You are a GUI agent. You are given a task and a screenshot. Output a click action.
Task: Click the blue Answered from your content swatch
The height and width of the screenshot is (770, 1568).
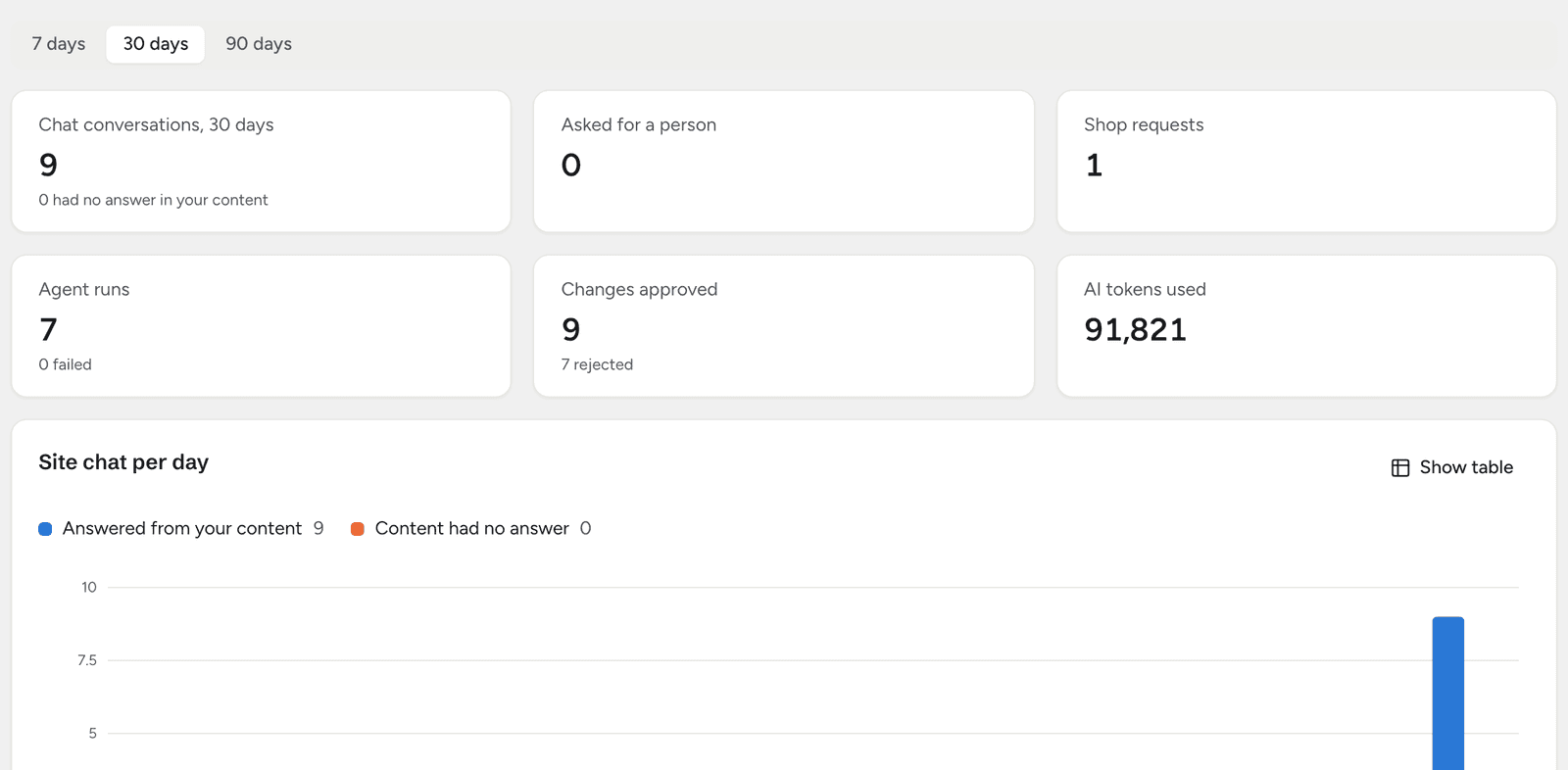(x=45, y=529)
